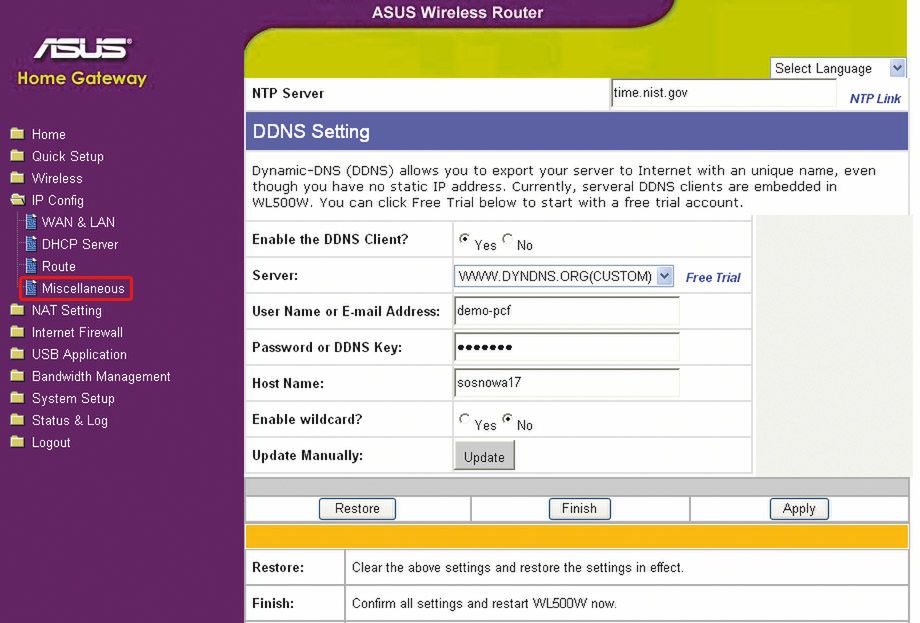Open the Home menu
The width and height of the screenshot is (920, 623).
pyautogui.click(x=49, y=134)
